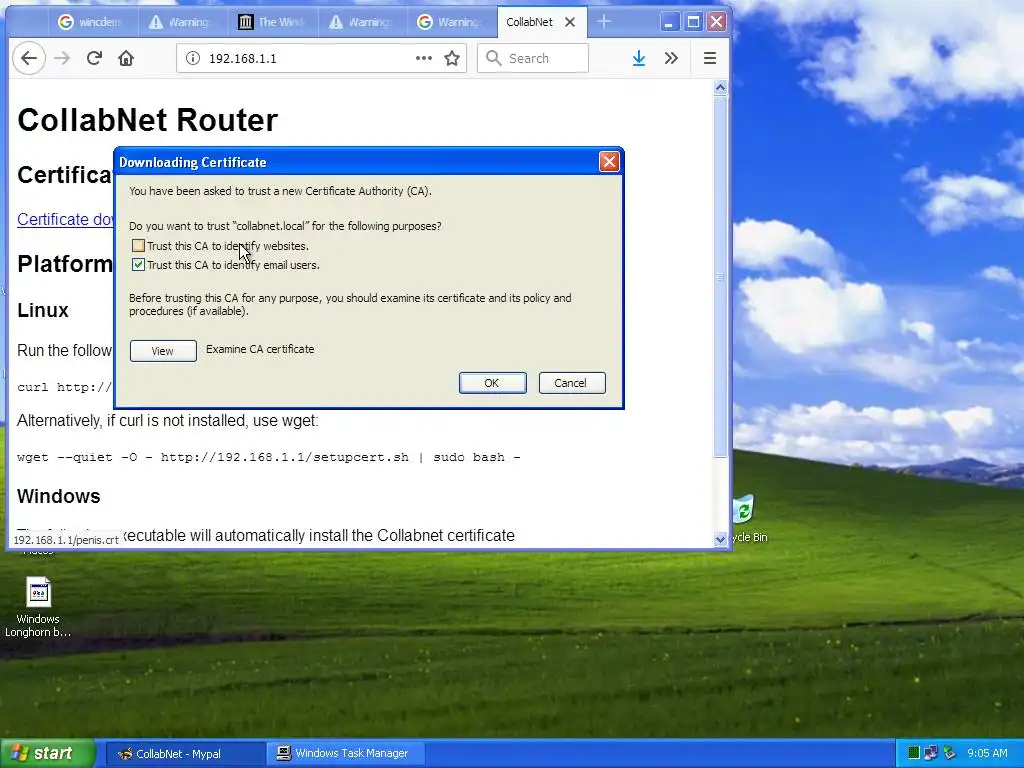This screenshot has height=768, width=1024.
Task: Open Windows Task Manager from taskbar
Action: tap(346, 754)
